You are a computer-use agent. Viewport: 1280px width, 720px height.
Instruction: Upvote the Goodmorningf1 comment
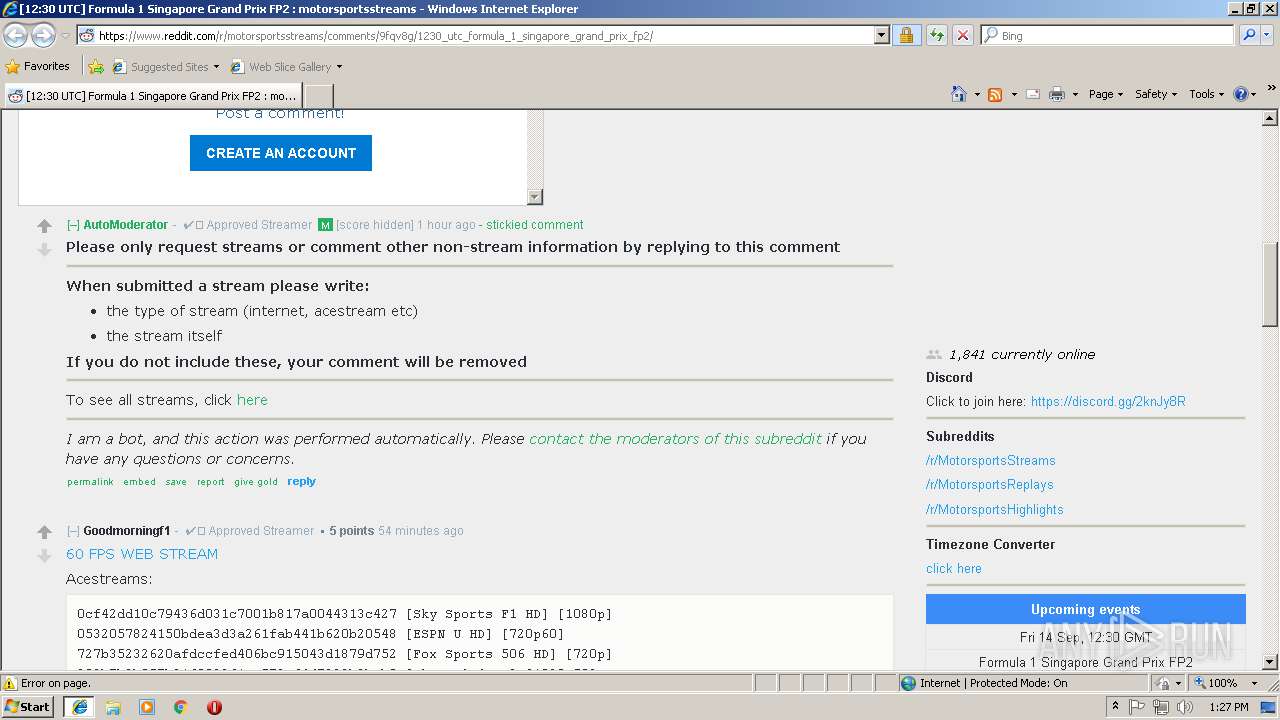(44, 532)
